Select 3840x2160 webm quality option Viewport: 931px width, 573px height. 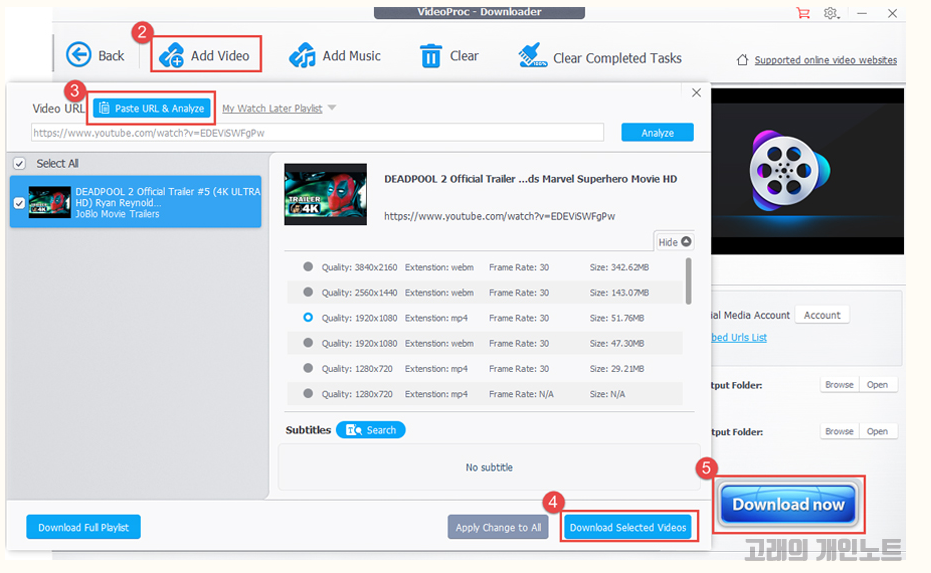click(x=308, y=267)
